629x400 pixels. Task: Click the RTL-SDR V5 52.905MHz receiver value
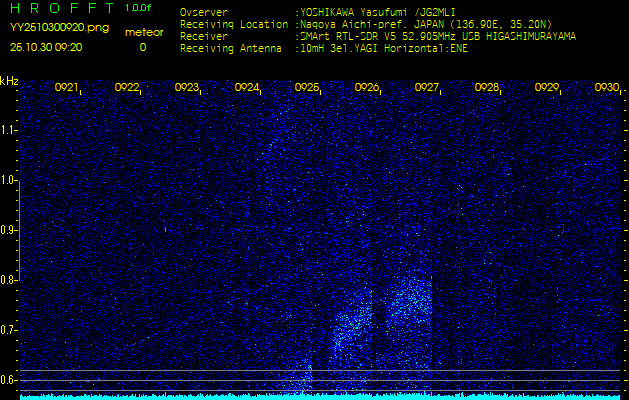(x=438, y=37)
